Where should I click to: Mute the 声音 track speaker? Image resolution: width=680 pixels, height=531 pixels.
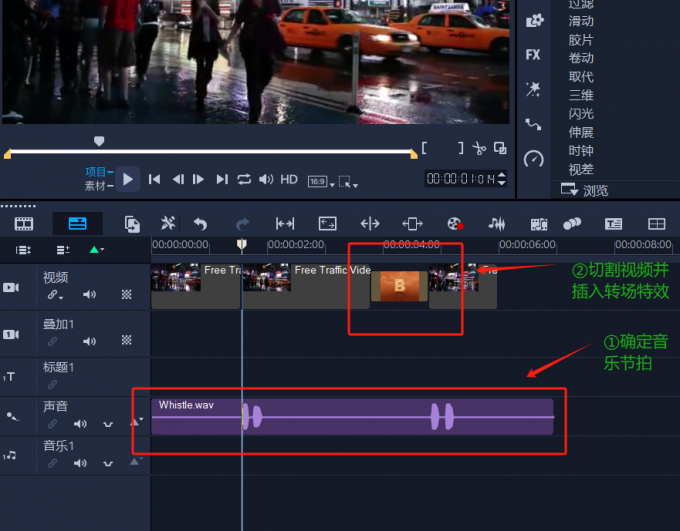click(80, 424)
